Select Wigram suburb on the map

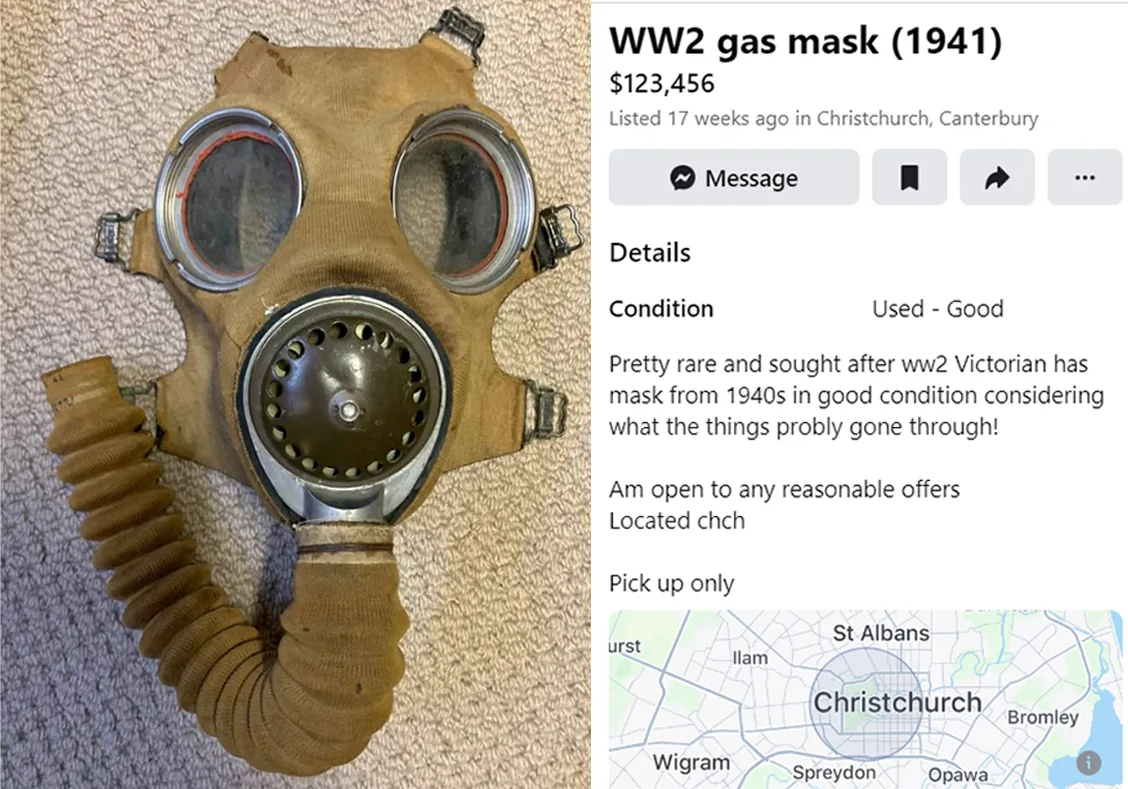691,762
